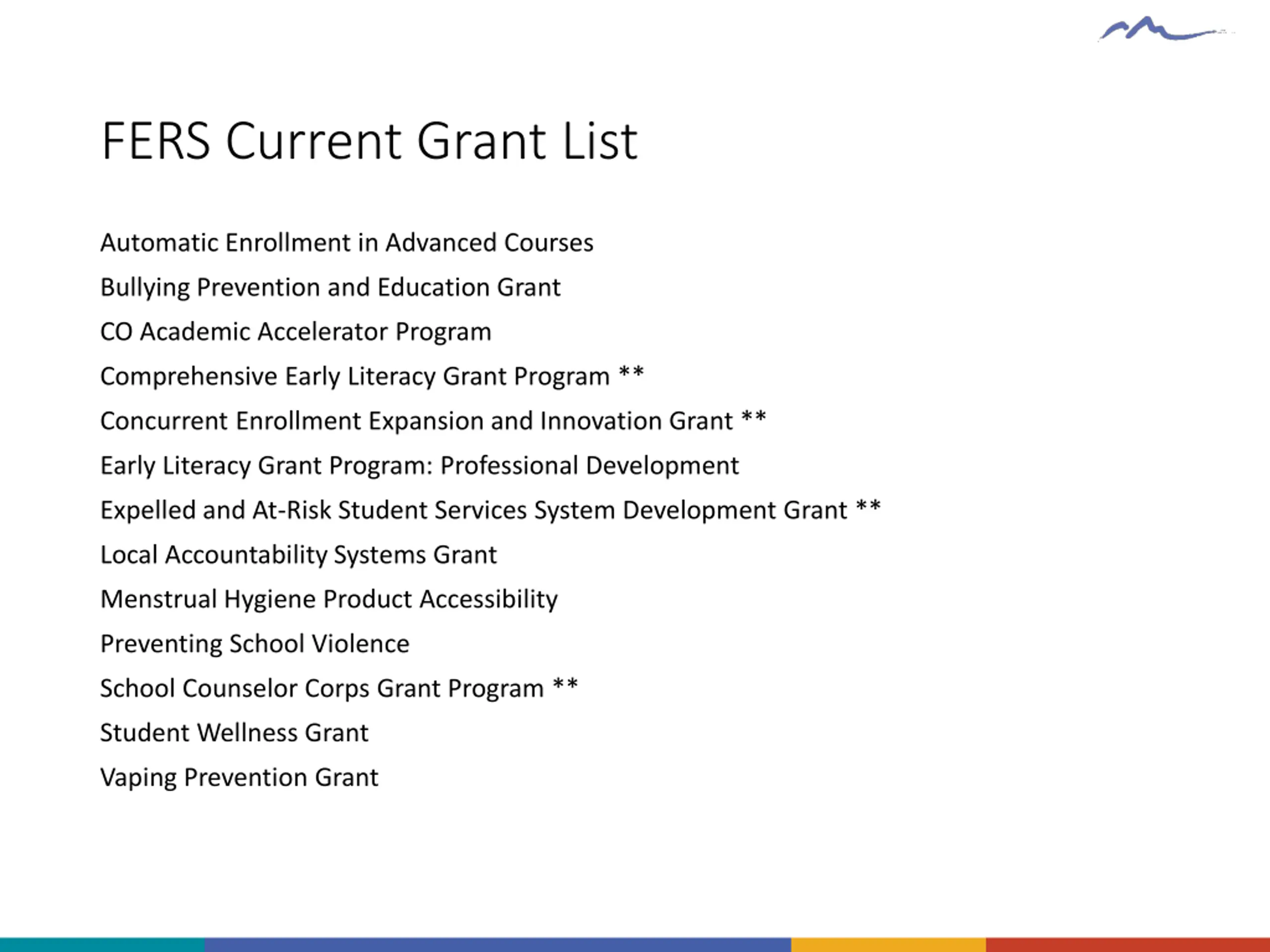Image resolution: width=1270 pixels, height=952 pixels.
Task: Select "Bullying Prevention and Education Grant" line
Action: tap(330, 288)
